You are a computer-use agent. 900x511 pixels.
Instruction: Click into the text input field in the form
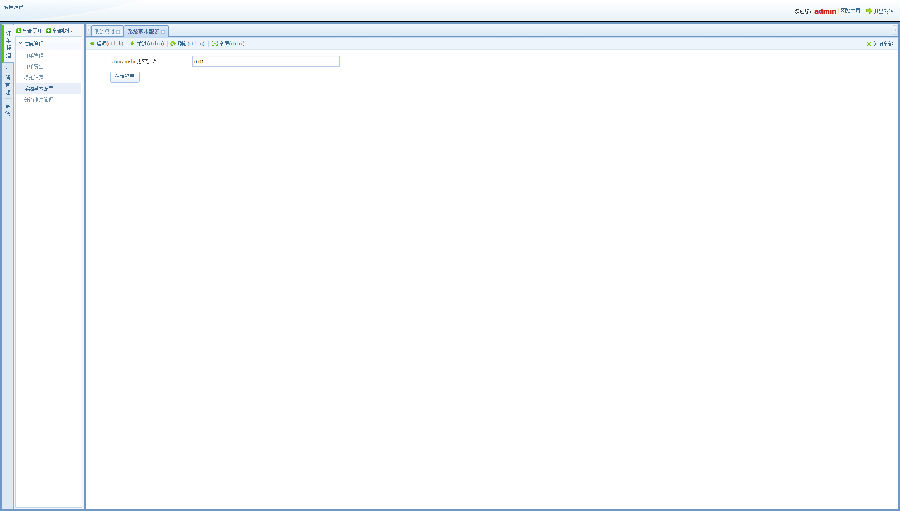(265, 61)
